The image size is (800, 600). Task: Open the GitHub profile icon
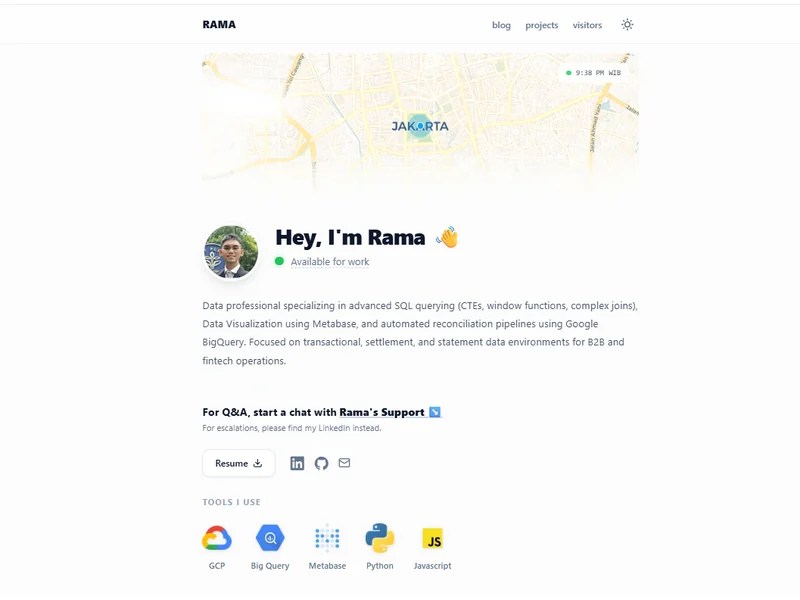click(x=321, y=463)
